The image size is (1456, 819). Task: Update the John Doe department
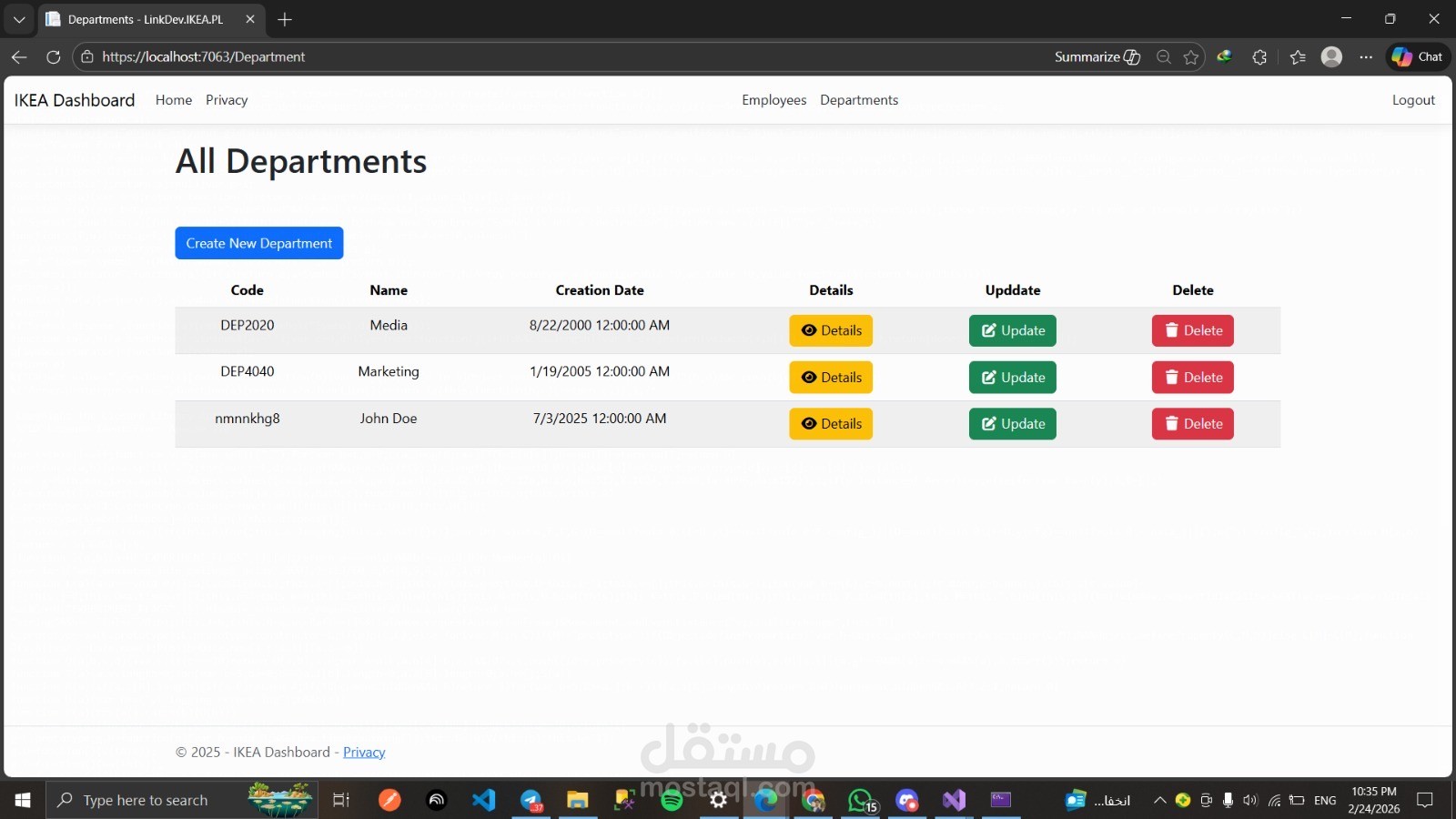click(x=1013, y=423)
